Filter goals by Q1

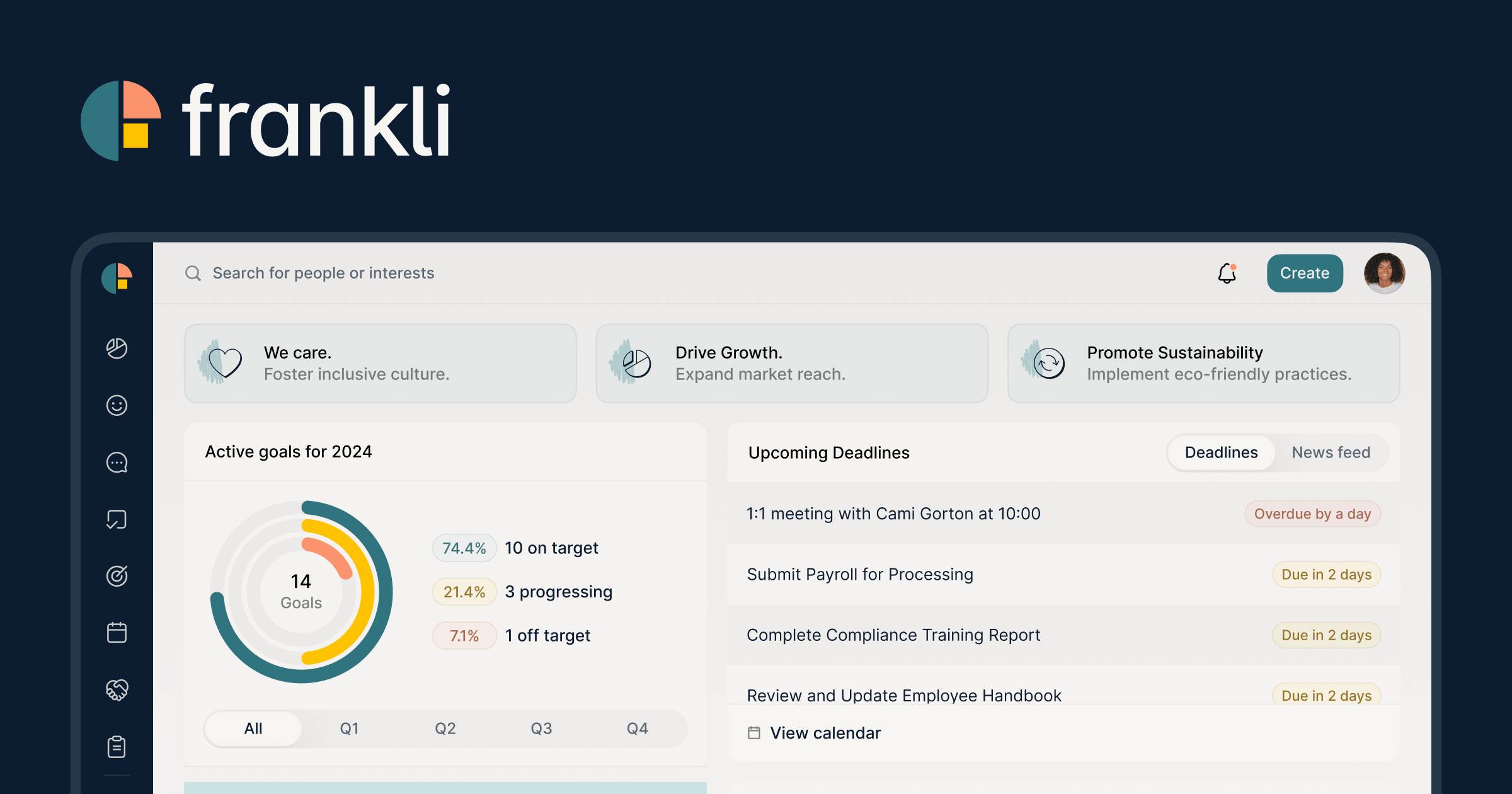(349, 728)
